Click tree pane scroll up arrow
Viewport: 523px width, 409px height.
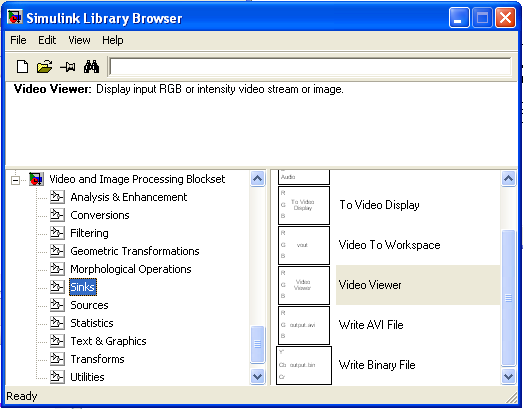coord(257,178)
